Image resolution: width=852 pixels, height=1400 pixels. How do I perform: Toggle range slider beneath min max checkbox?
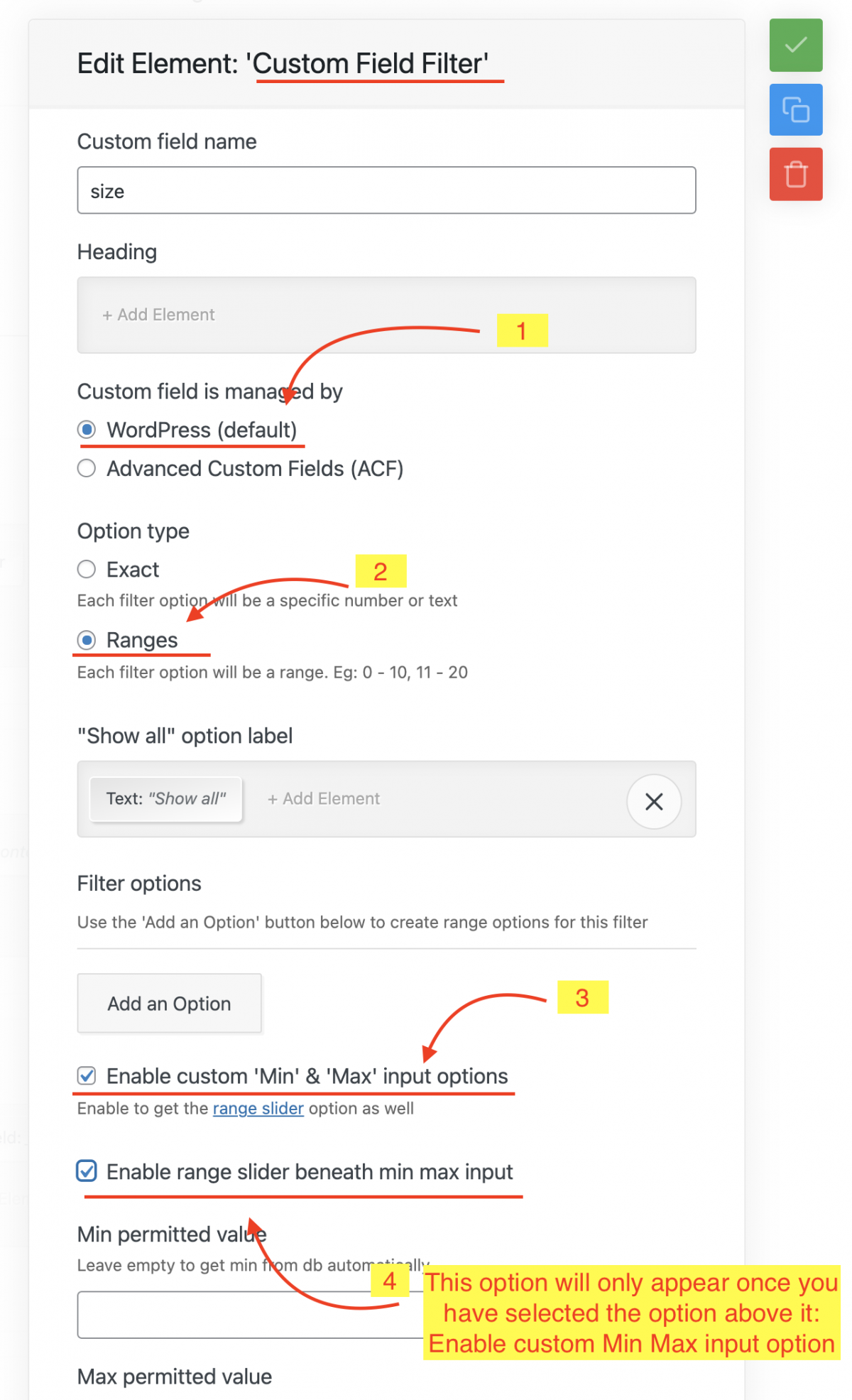click(87, 1171)
